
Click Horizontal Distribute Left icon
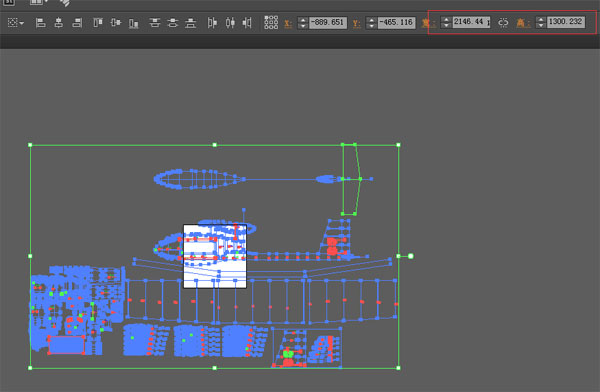tap(212, 23)
